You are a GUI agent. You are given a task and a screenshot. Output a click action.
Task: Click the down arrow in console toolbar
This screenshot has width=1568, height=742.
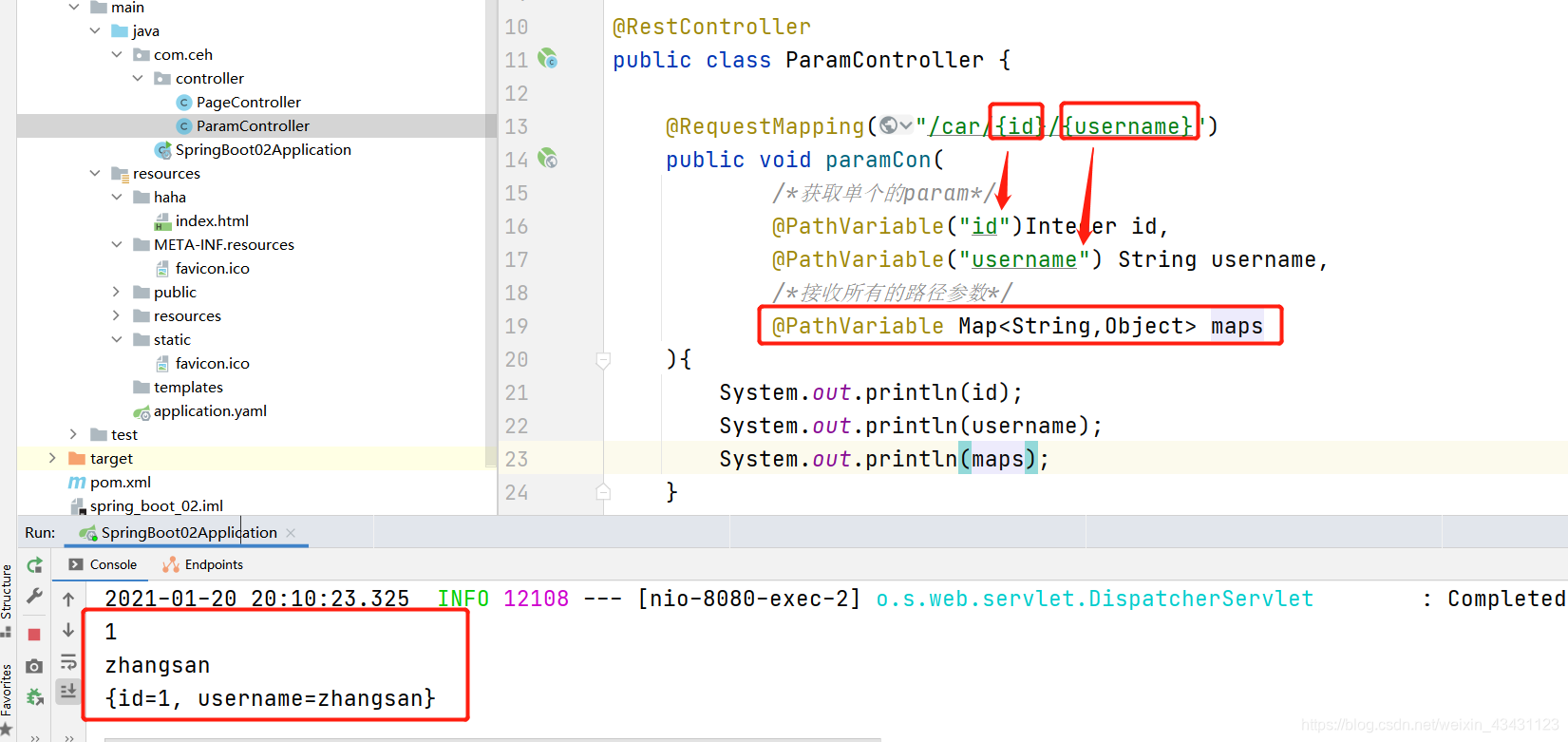(68, 630)
